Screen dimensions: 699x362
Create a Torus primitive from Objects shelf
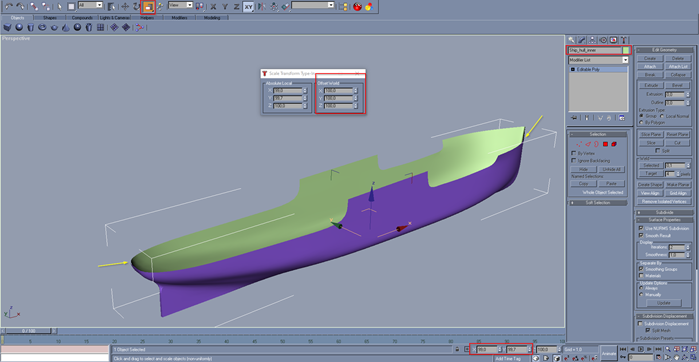(x=42, y=28)
